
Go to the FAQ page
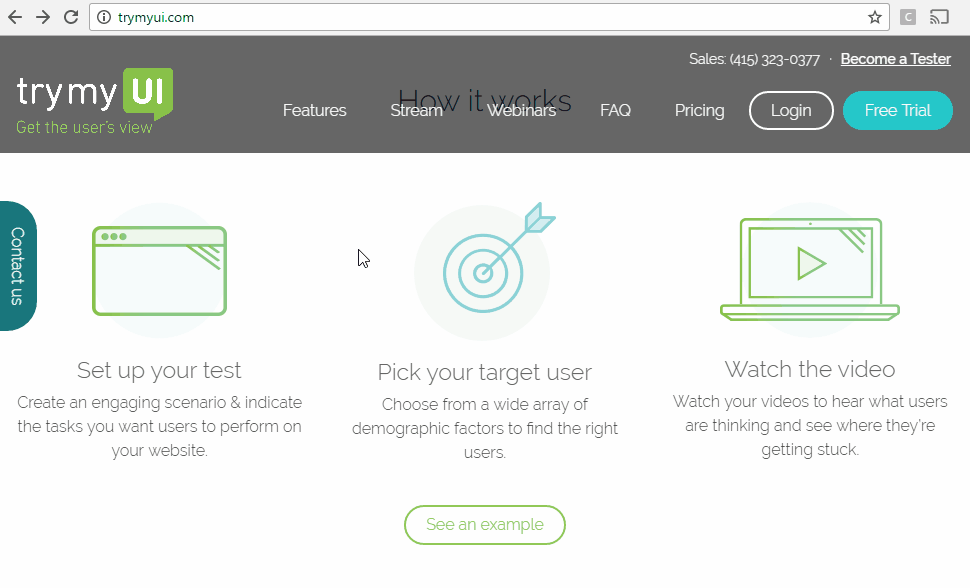coord(616,110)
